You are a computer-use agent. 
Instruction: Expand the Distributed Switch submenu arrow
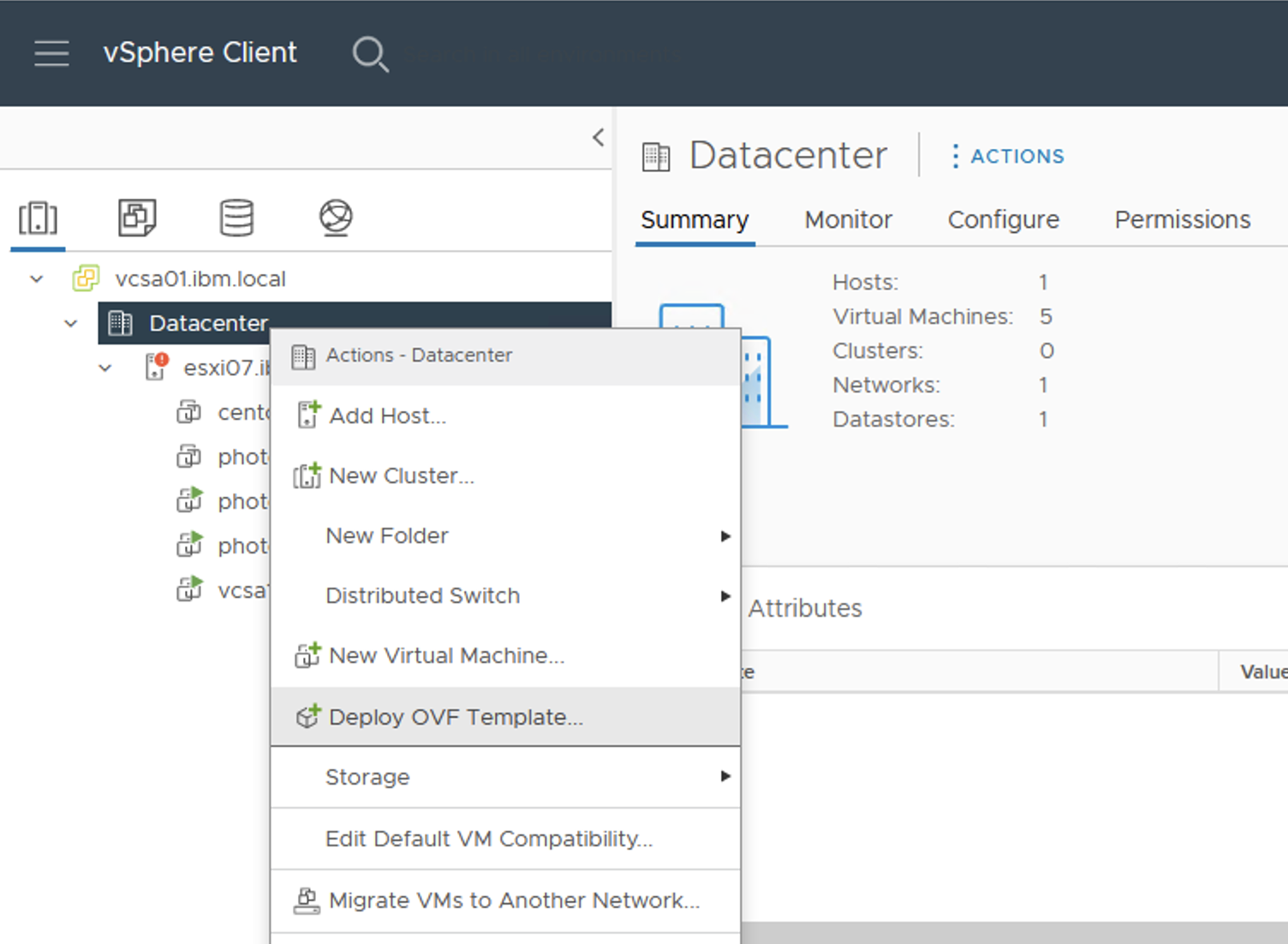726,596
